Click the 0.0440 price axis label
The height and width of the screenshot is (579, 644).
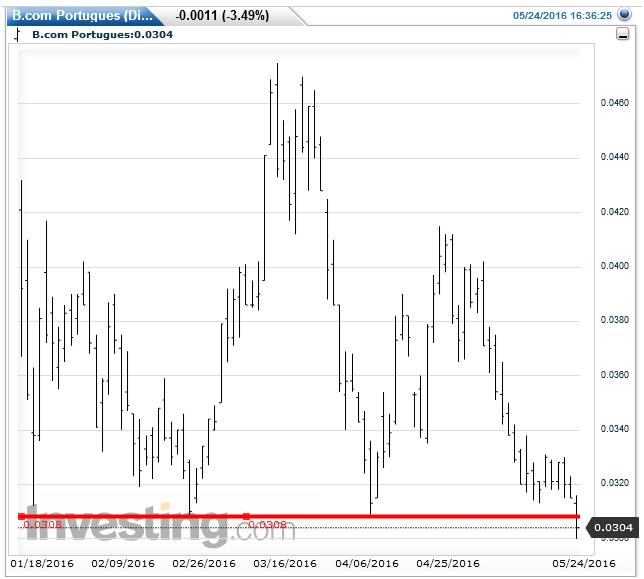click(614, 157)
